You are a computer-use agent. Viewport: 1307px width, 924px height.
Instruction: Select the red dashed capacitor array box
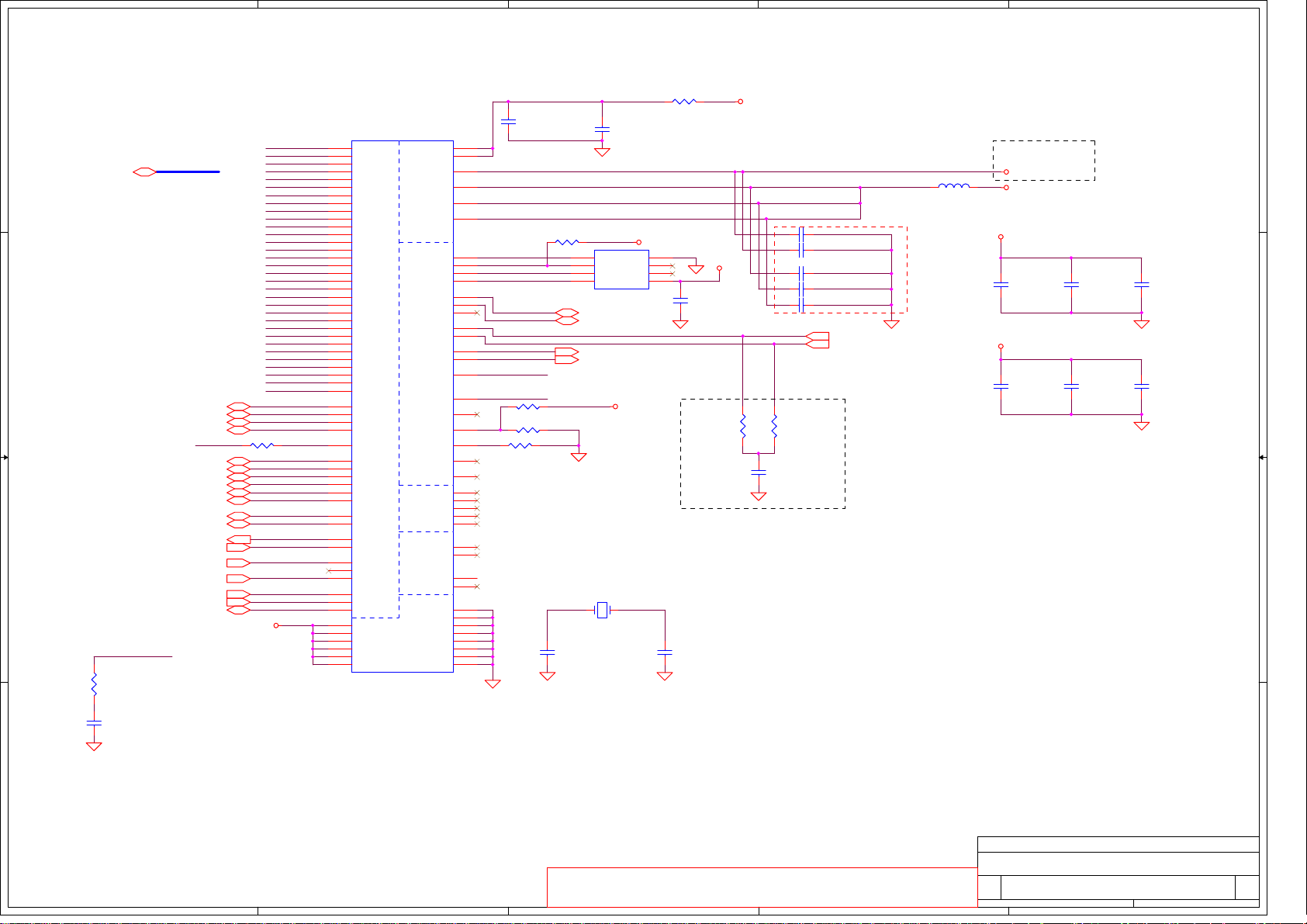(x=840, y=269)
